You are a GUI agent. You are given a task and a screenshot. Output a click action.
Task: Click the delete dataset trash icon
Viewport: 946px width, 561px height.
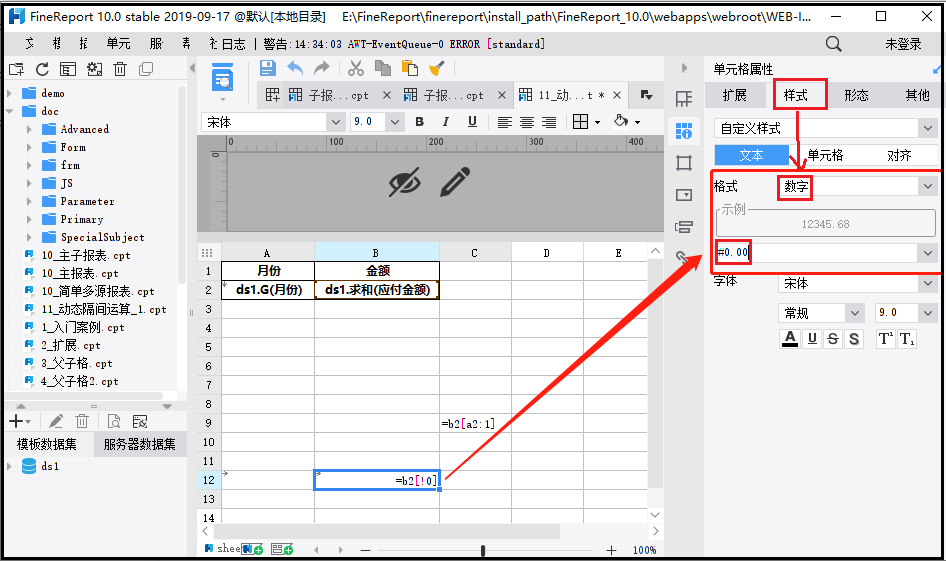82,421
